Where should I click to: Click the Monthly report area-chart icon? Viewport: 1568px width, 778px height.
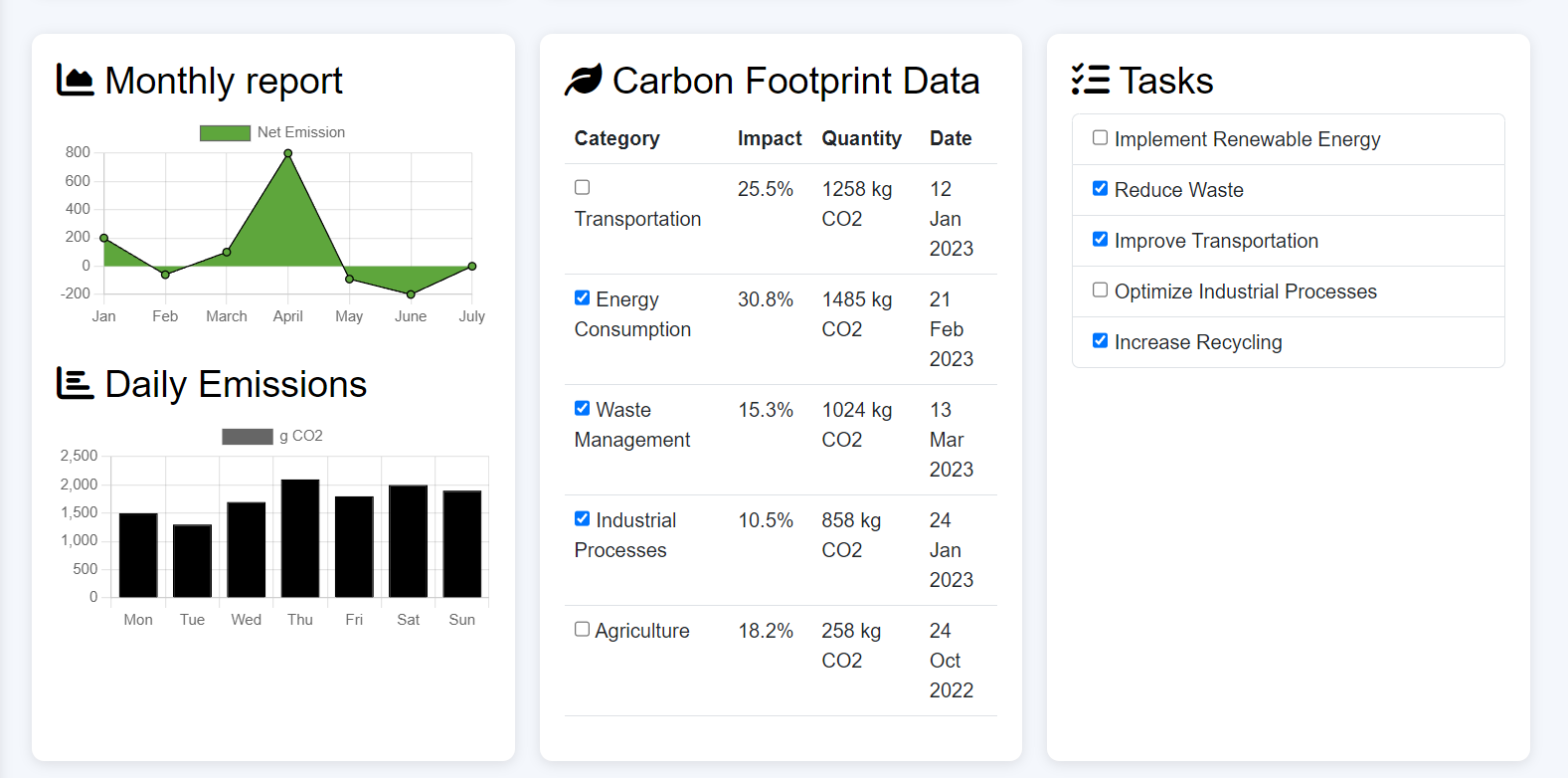(76, 81)
